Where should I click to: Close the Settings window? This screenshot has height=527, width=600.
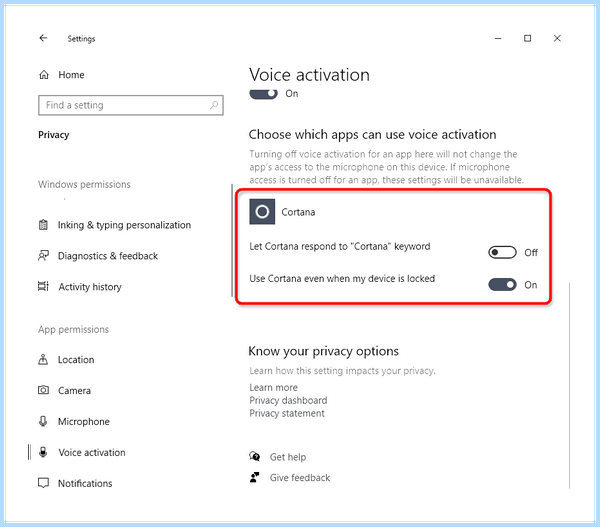557,38
